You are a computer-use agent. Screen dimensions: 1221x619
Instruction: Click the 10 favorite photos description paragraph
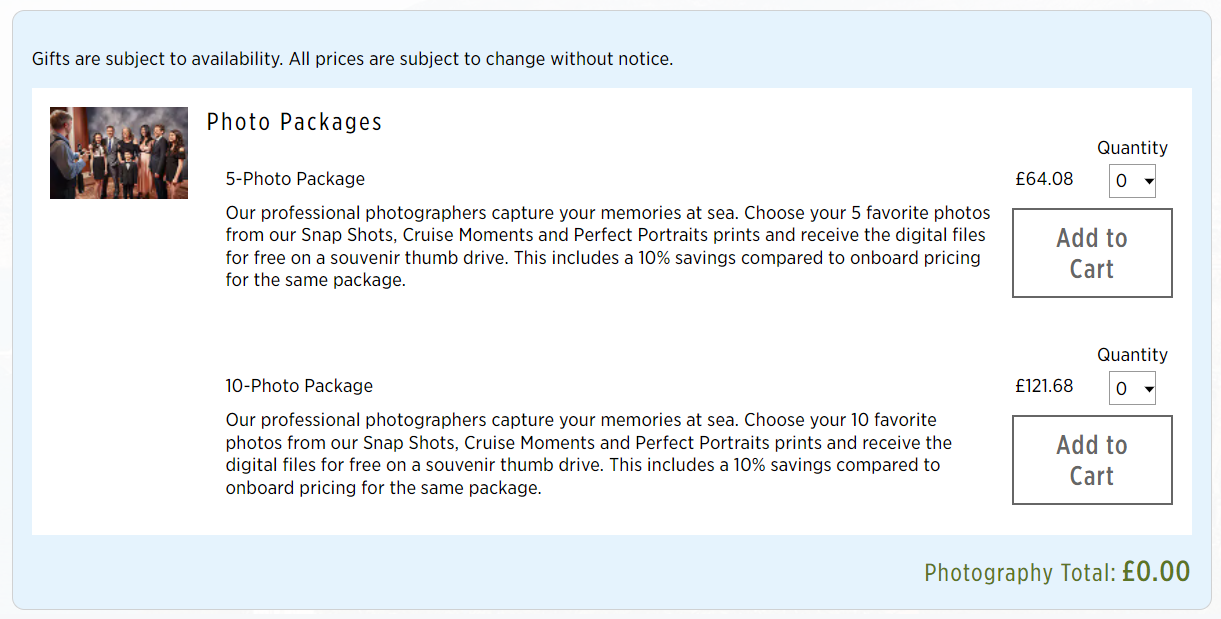(x=588, y=454)
